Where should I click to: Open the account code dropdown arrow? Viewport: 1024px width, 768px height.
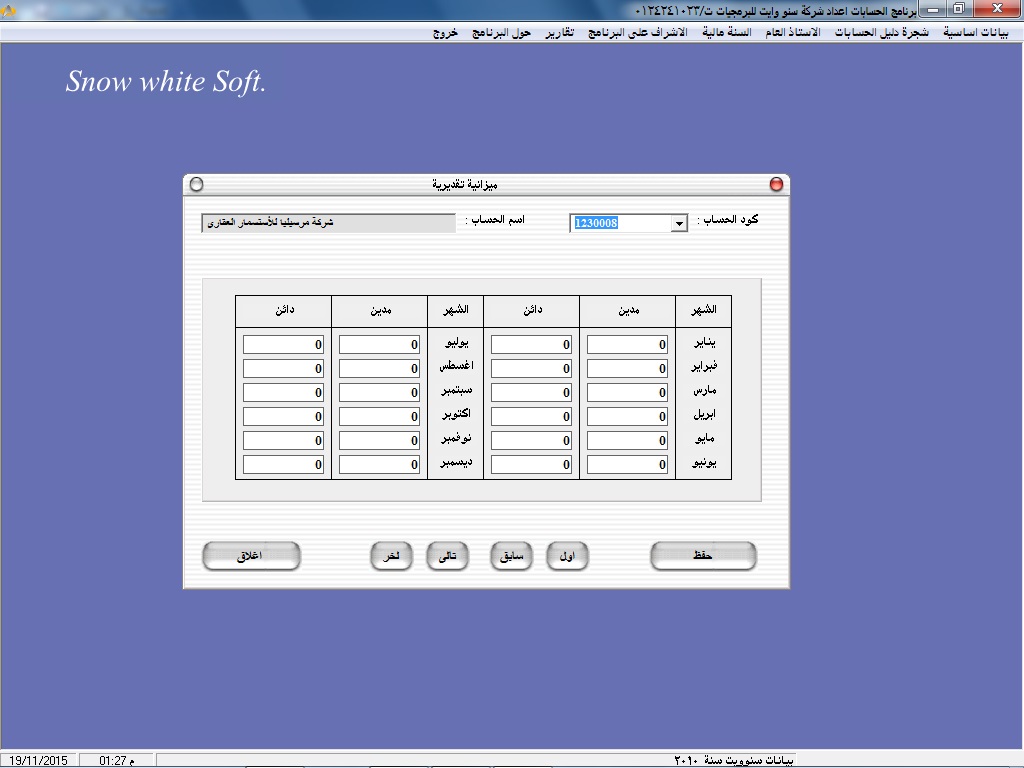679,224
